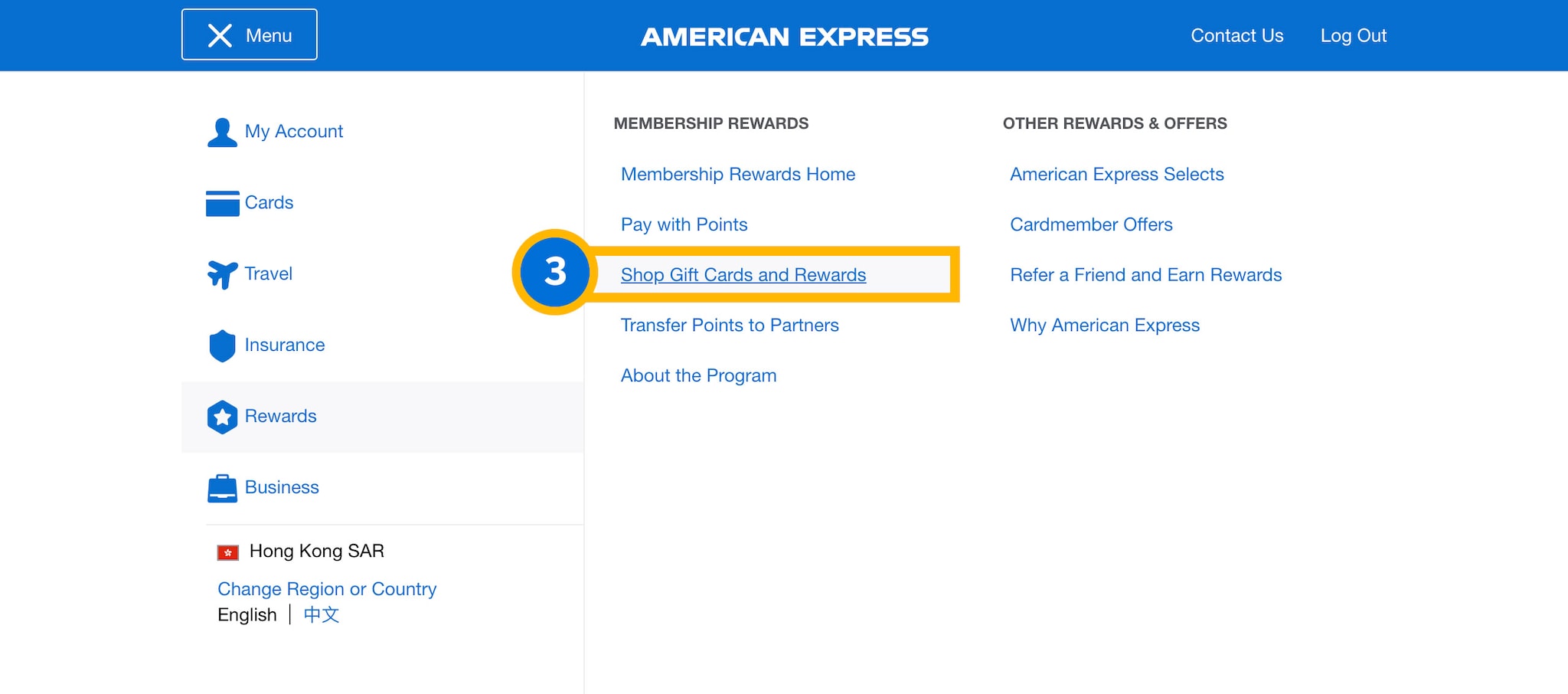The width and height of the screenshot is (1568, 694).
Task: Open Change Region or Country selector
Action: (x=327, y=589)
